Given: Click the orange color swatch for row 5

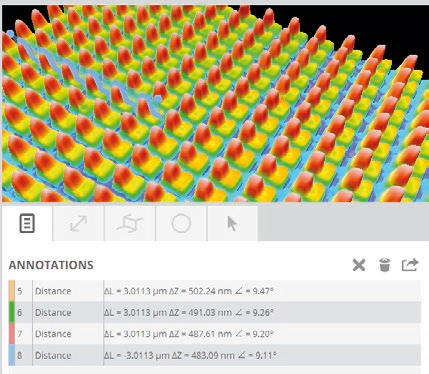Looking at the screenshot, I should (x=12, y=291).
